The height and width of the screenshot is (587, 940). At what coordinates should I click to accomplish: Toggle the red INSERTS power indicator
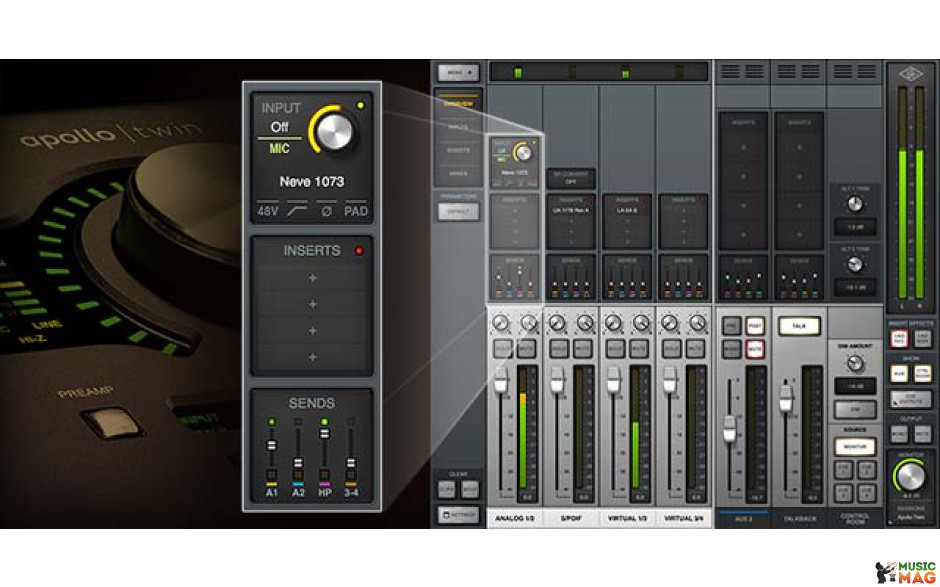coord(359,251)
